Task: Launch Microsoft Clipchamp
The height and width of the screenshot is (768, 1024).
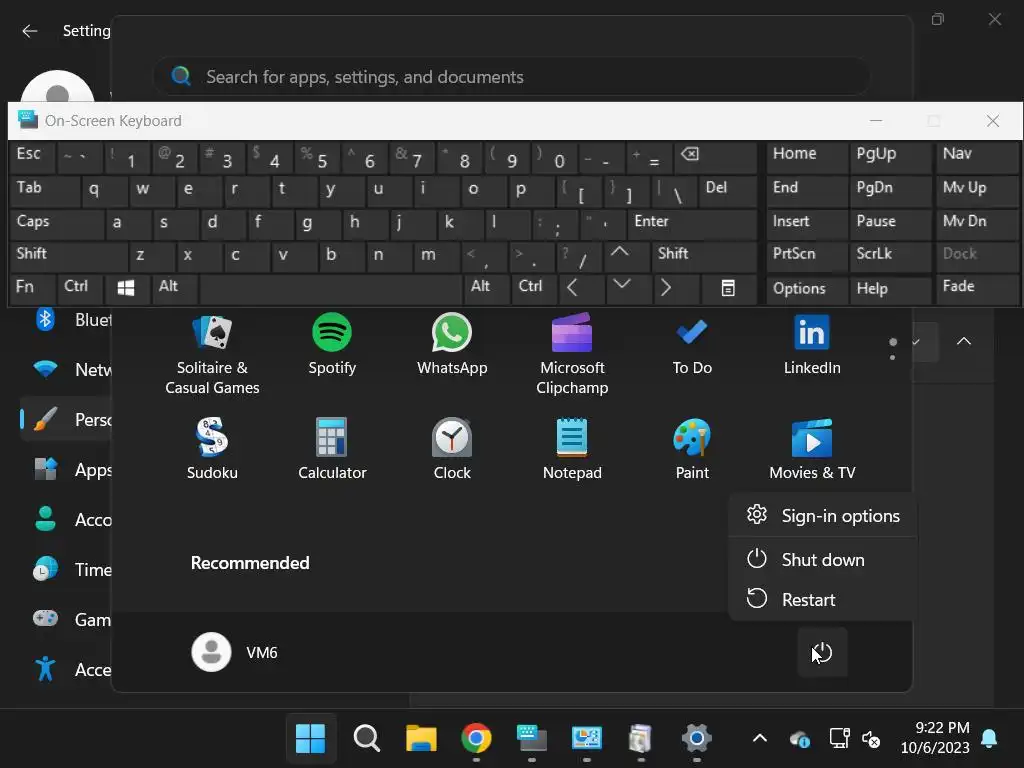Action: [x=572, y=355]
